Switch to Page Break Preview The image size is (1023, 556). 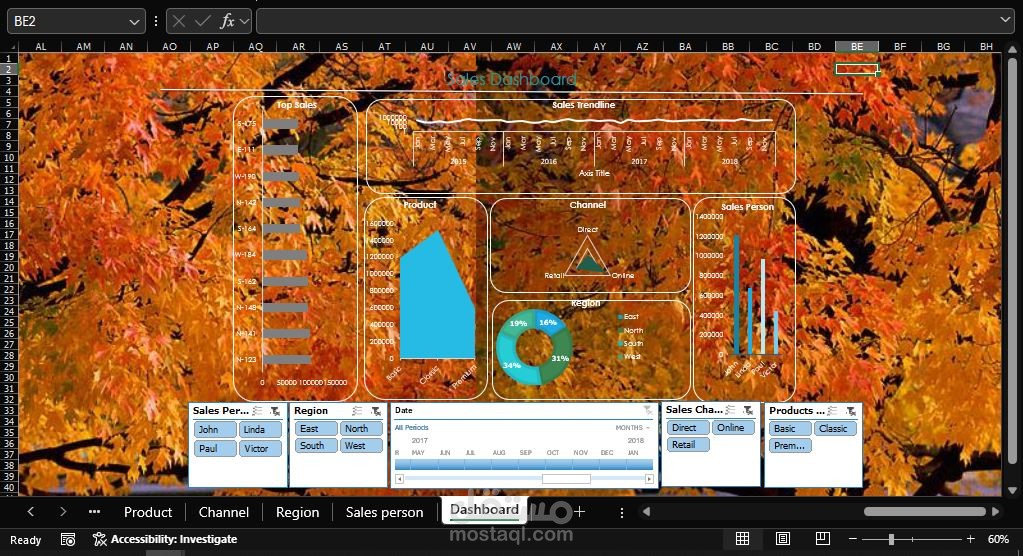(823, 539)
